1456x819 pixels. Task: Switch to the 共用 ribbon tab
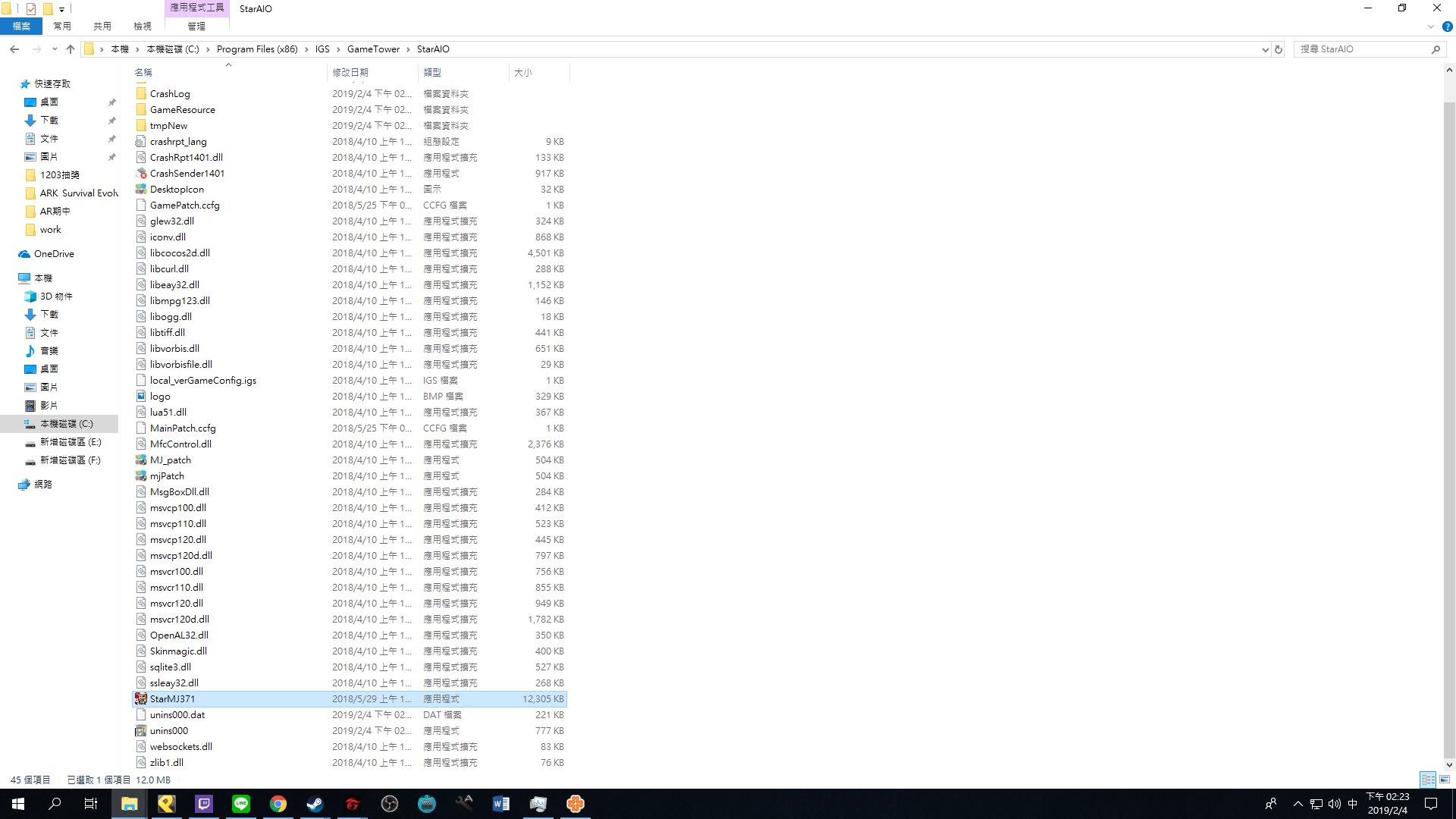tap(102, 27)
